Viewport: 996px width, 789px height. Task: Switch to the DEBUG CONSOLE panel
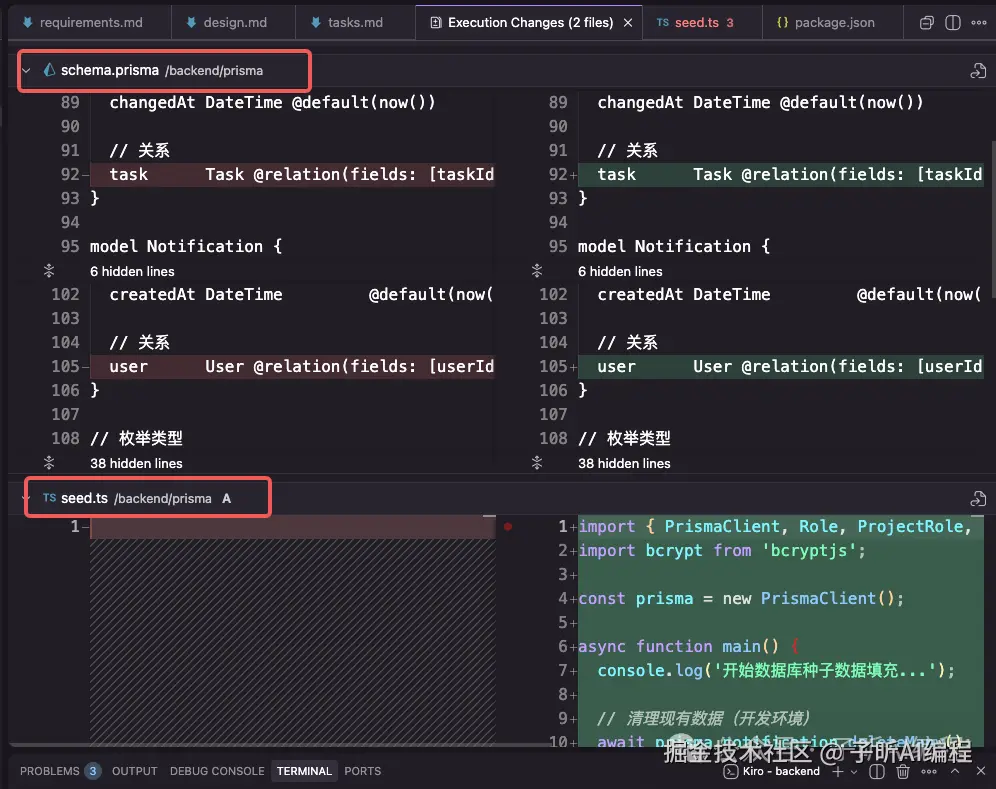click(217, 771)
